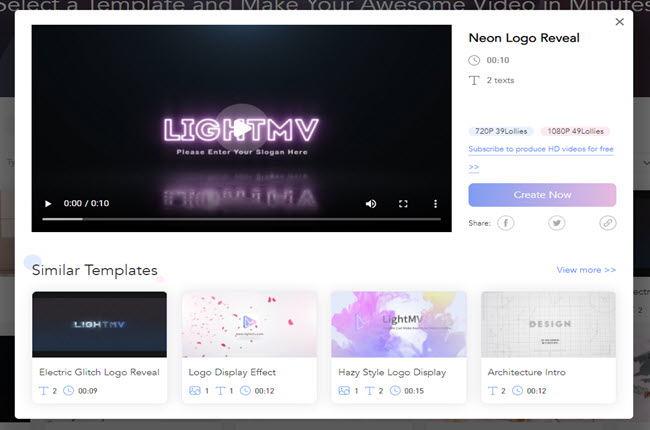Click the Neon Logo Reveal title
This screenshot has width=650, height=430.
[x=523, y=39]
